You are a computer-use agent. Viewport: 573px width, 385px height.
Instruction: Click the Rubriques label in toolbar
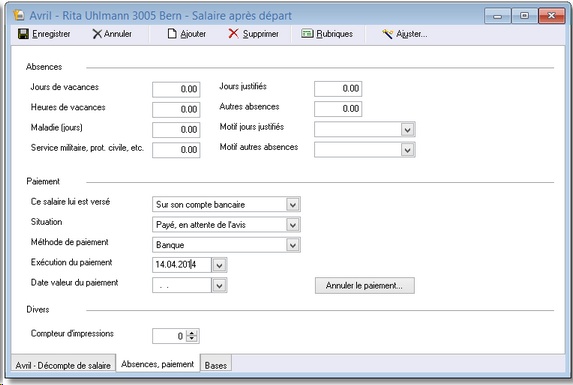tap(335, 34)
